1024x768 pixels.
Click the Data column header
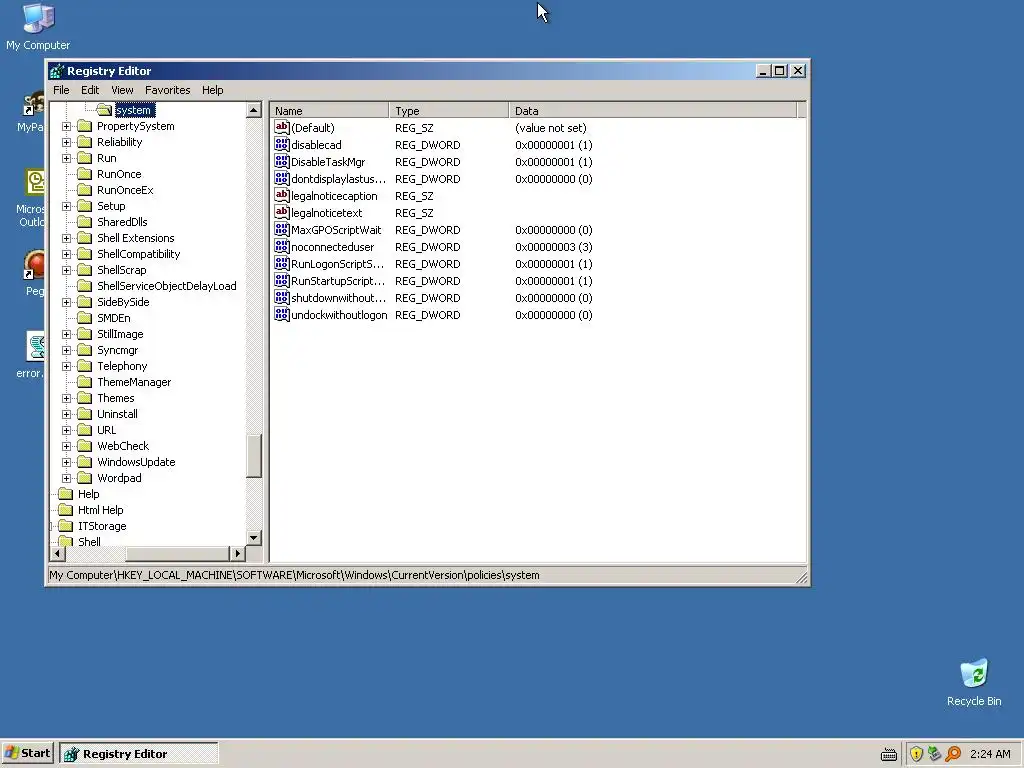(x=653, y=110)
